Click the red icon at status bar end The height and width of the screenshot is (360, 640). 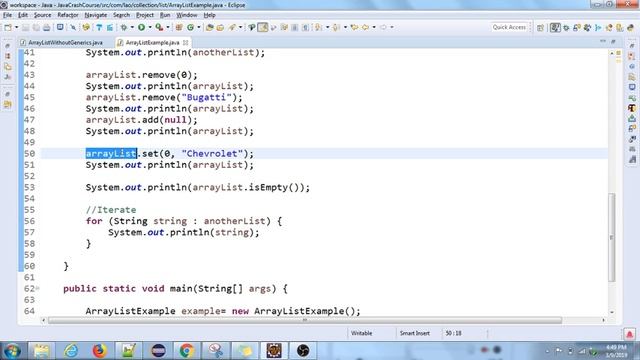coord(629,334)
